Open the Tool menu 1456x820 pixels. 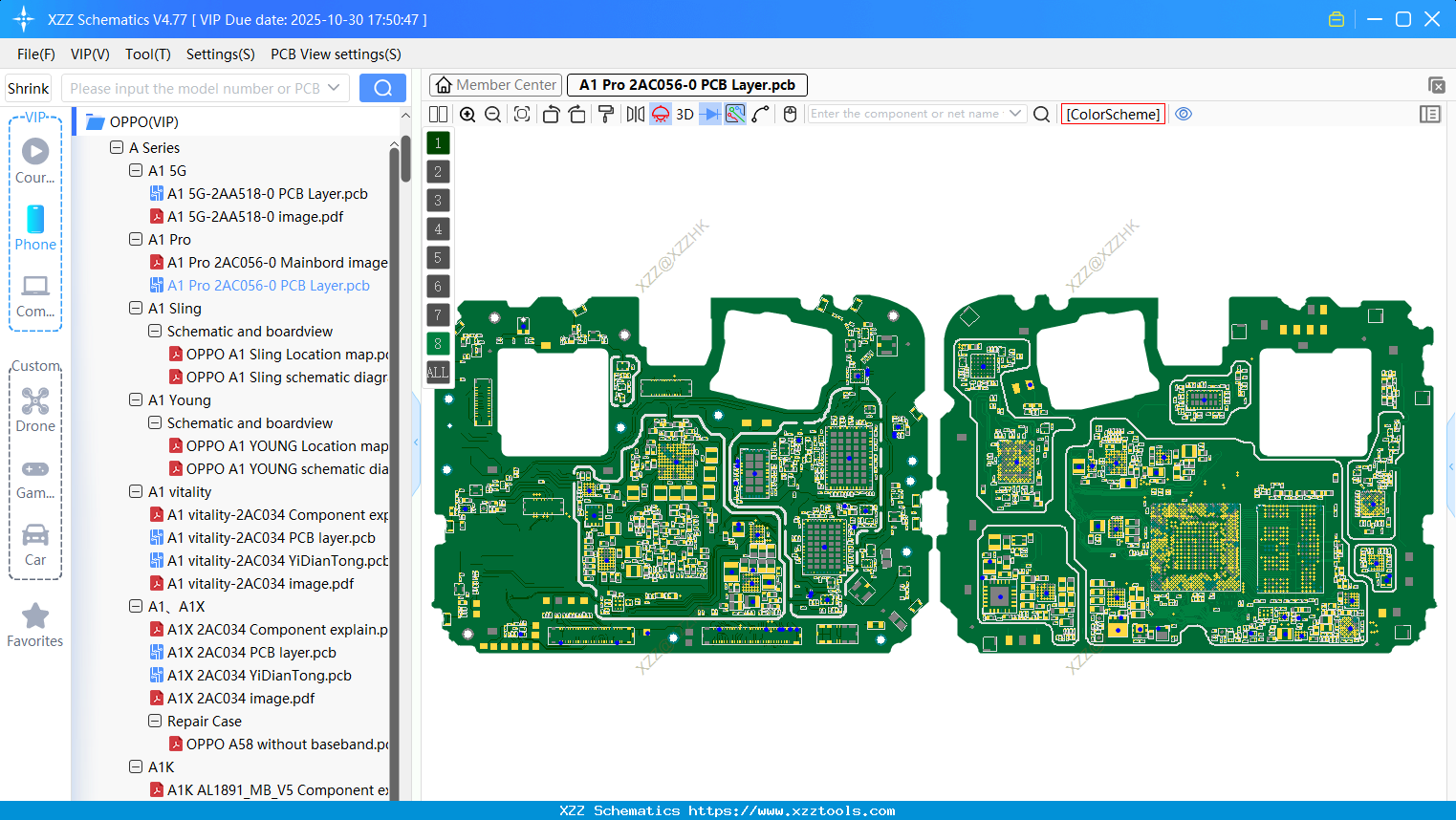click(147, 54)
